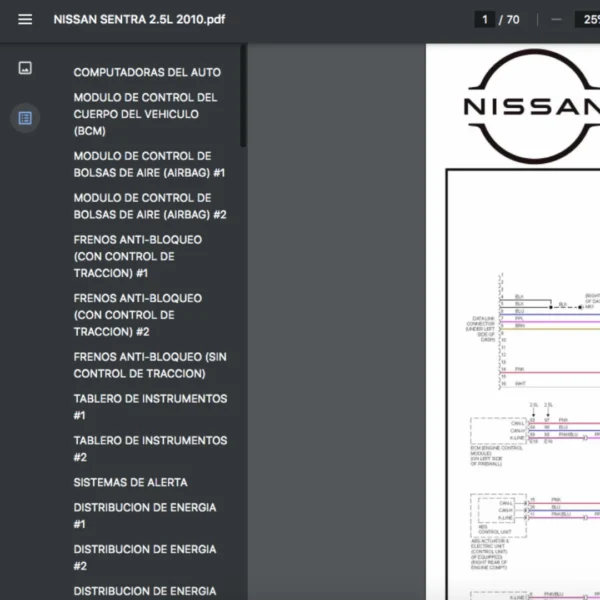Jump to BOLSAS DE AIRE (AIRBAG) #2 section
The width and height of the screenshot is (600, 600).
tap(149, 206)
